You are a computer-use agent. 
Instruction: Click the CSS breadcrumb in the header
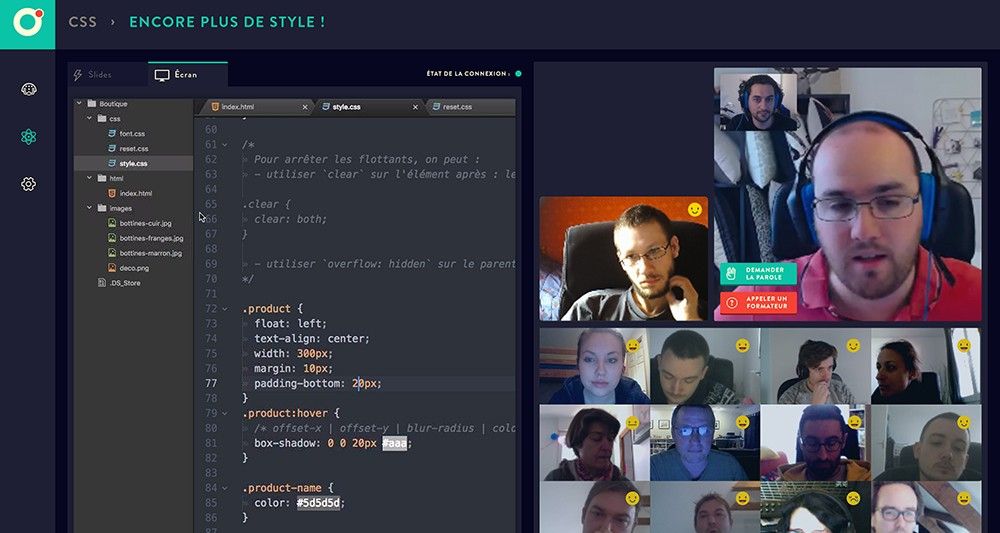pos(83,22)
